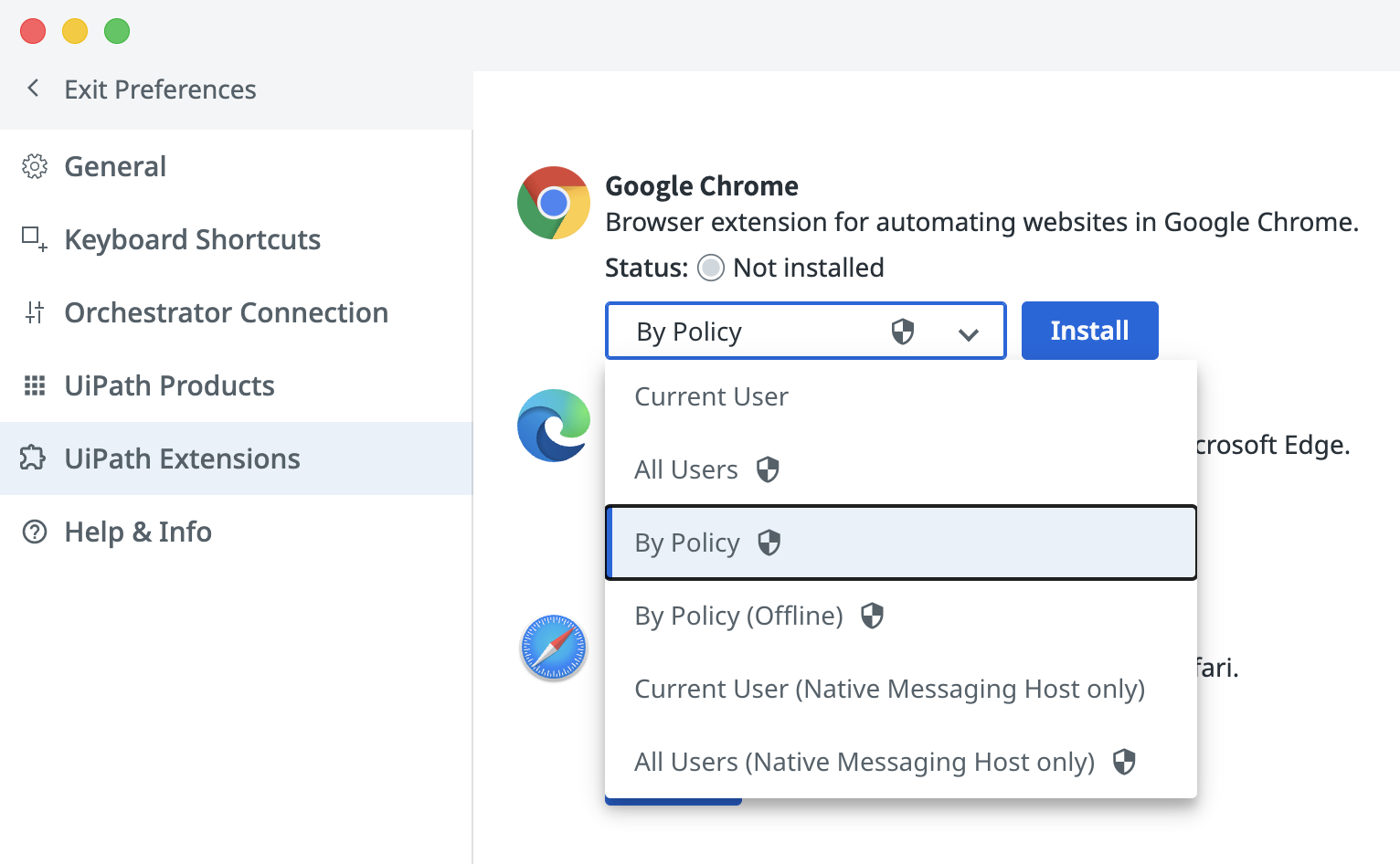The height and width of the screenshot is (864, 1400).
Task: Click shield icon on highlighted By Policy option
Action: [769, 543]
